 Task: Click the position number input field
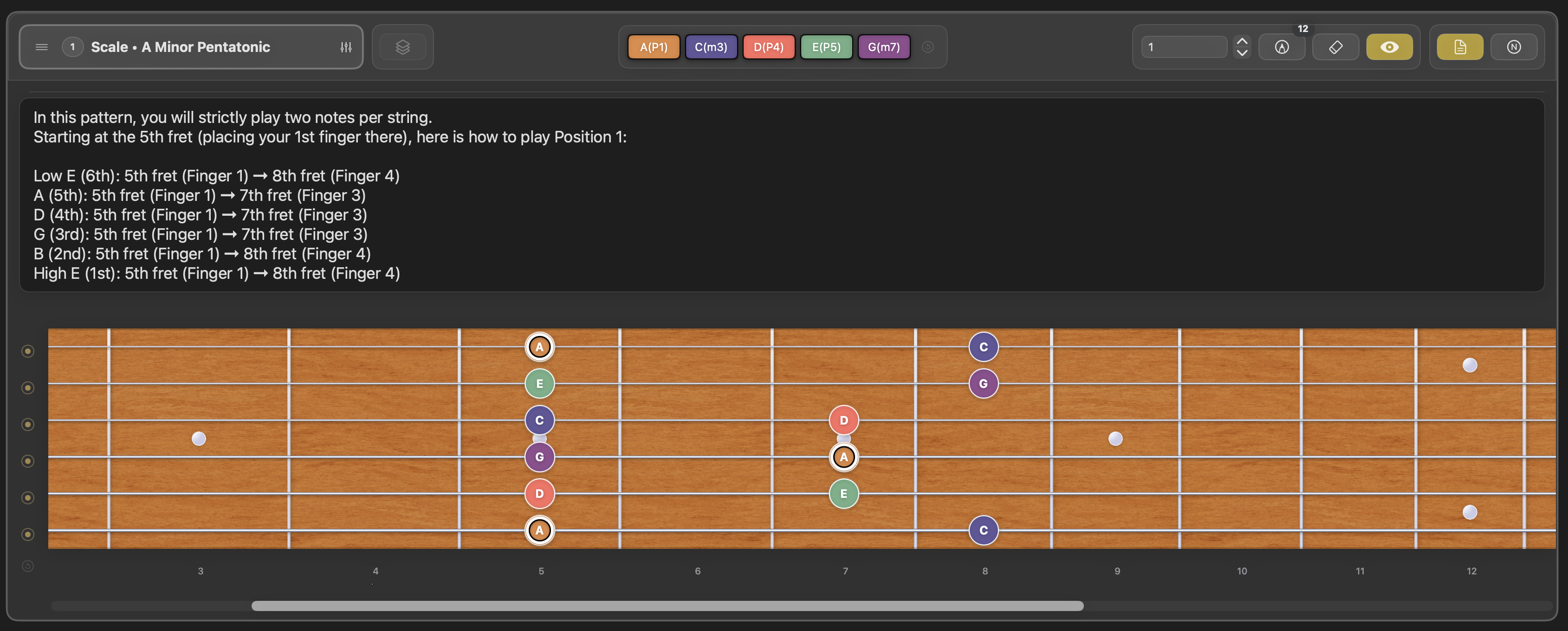pos(1184,47)
